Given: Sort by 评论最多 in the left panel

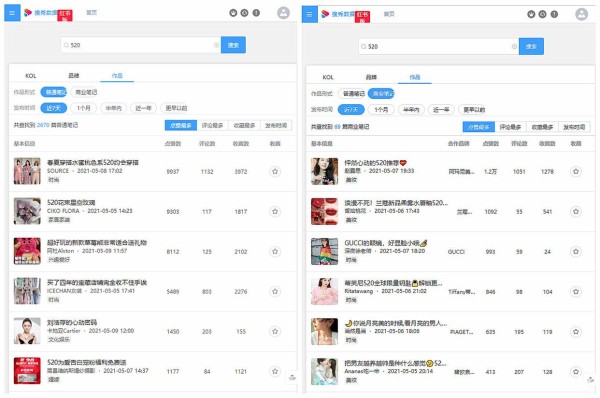Looking at the screenshot, I should pyautogui.click(x=212, y=126).
